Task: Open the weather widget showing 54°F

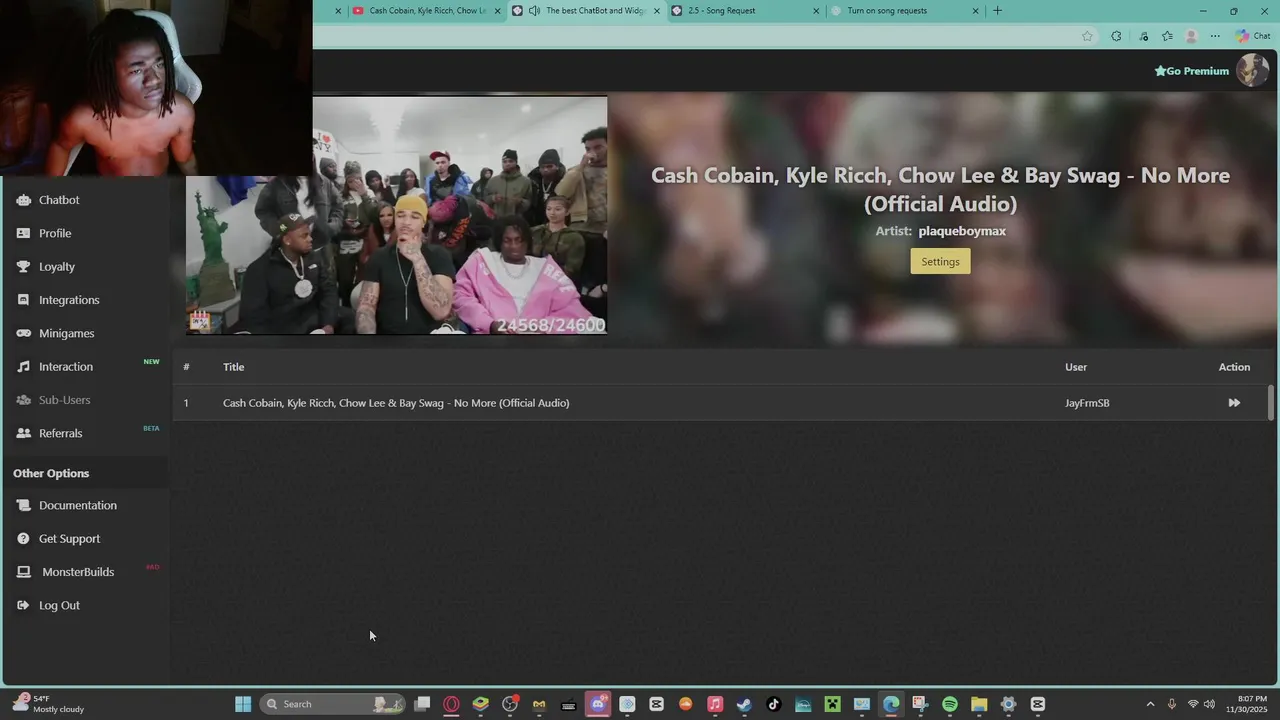Action: click(x=50, y=704)
